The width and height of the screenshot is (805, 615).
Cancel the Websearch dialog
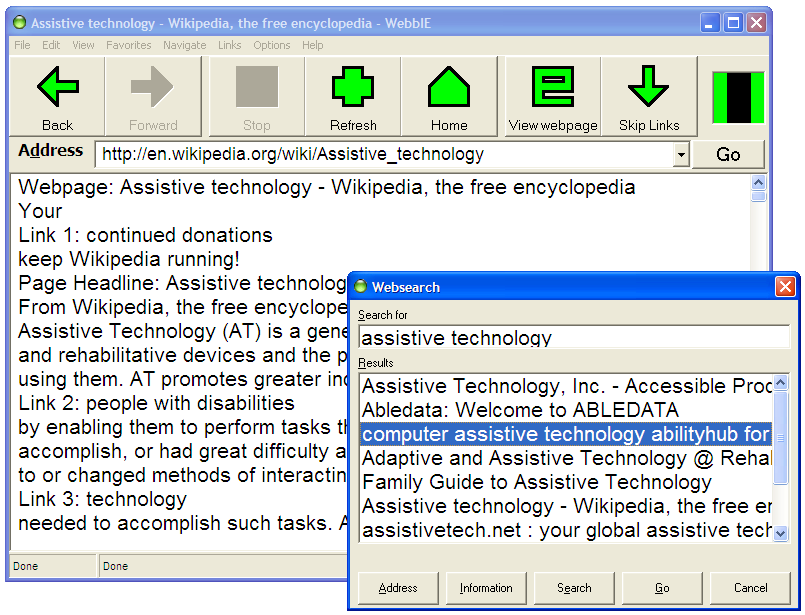pyautogui.click(x=750, y=588)
